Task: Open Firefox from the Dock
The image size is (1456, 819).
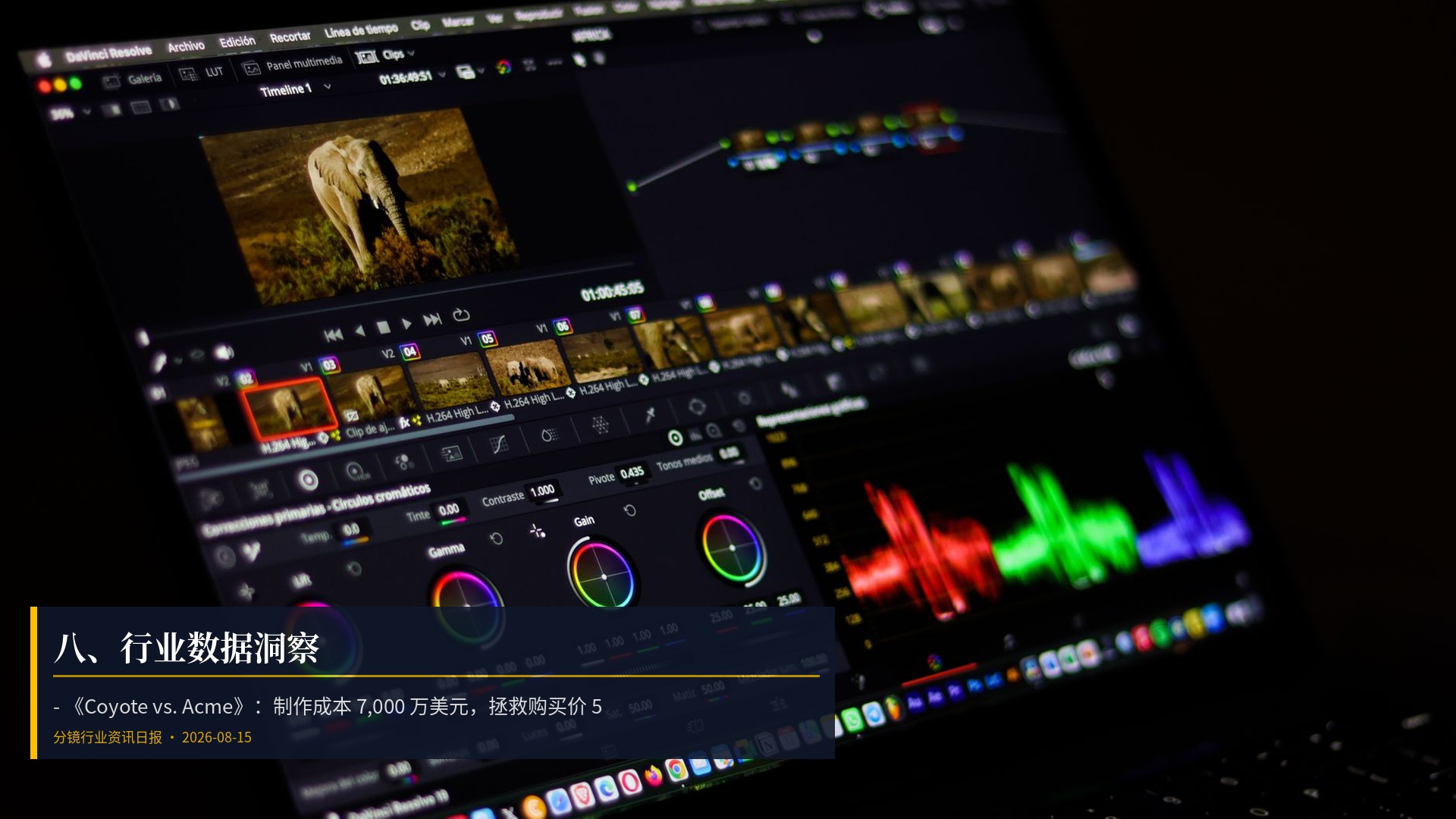Action: pyautogui.click(x=653, y=776)
